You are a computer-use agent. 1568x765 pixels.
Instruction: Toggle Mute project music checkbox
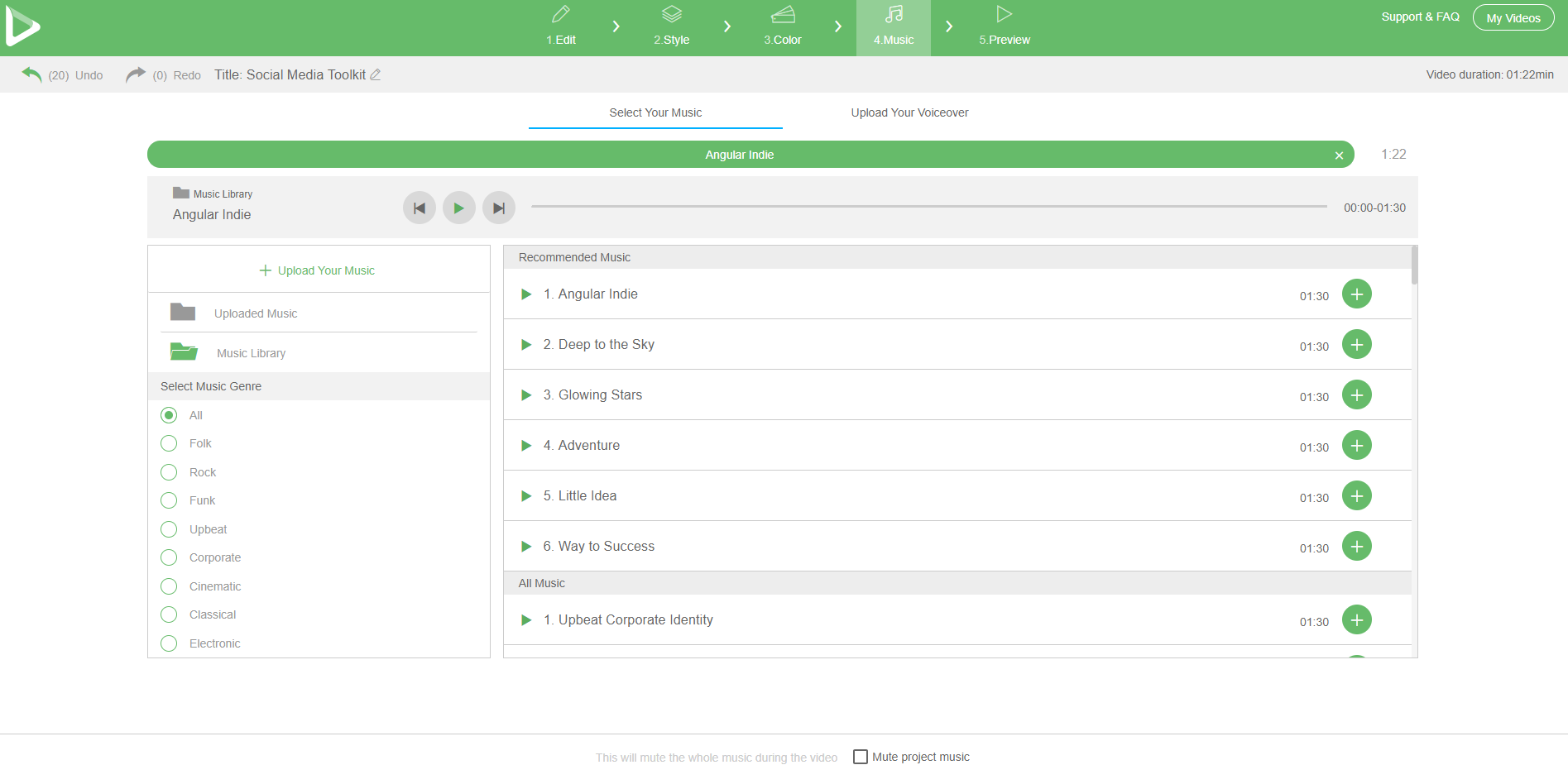click(x=861, y=757)
